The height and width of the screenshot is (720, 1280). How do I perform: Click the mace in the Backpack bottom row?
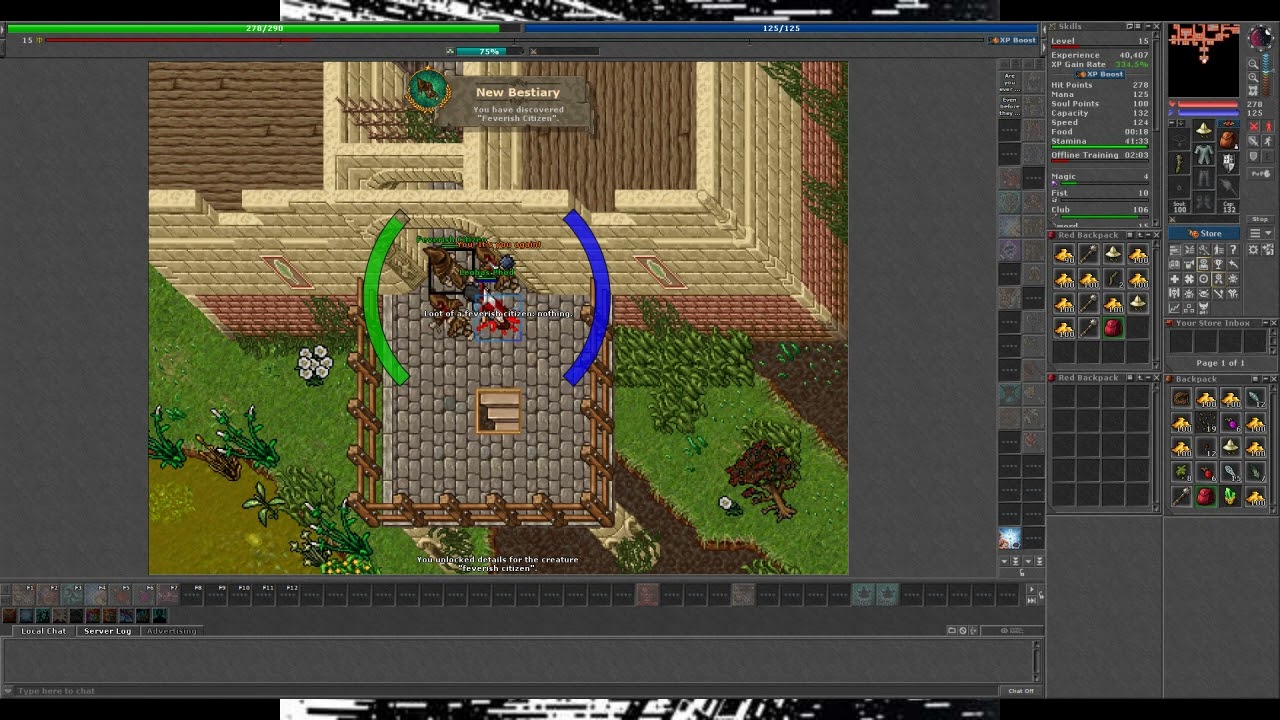pyautogui.click(x=1182, y=496)
